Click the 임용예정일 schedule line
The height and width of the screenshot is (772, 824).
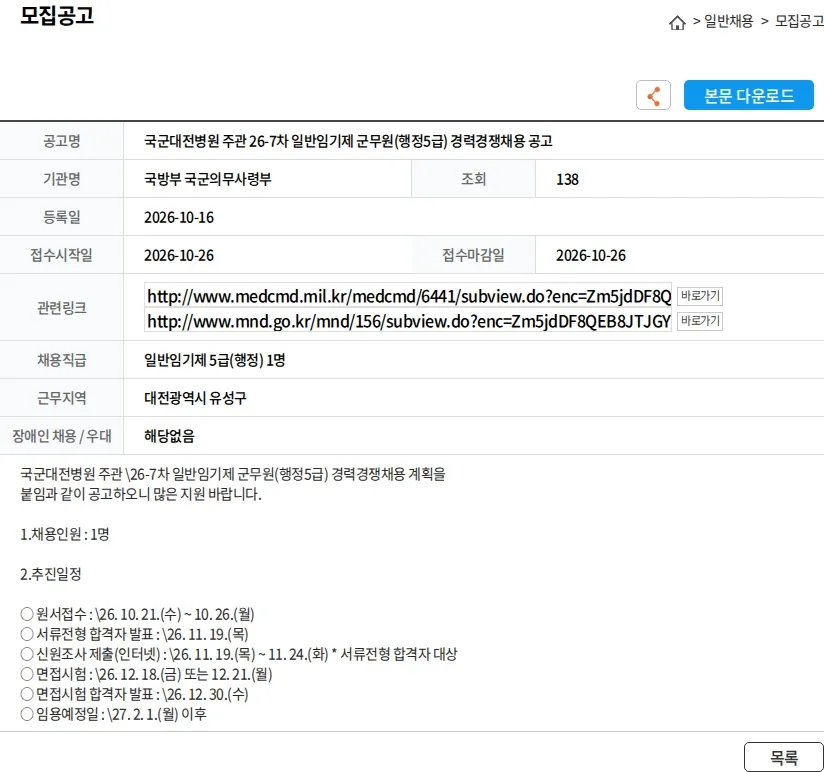pos(113,714)
